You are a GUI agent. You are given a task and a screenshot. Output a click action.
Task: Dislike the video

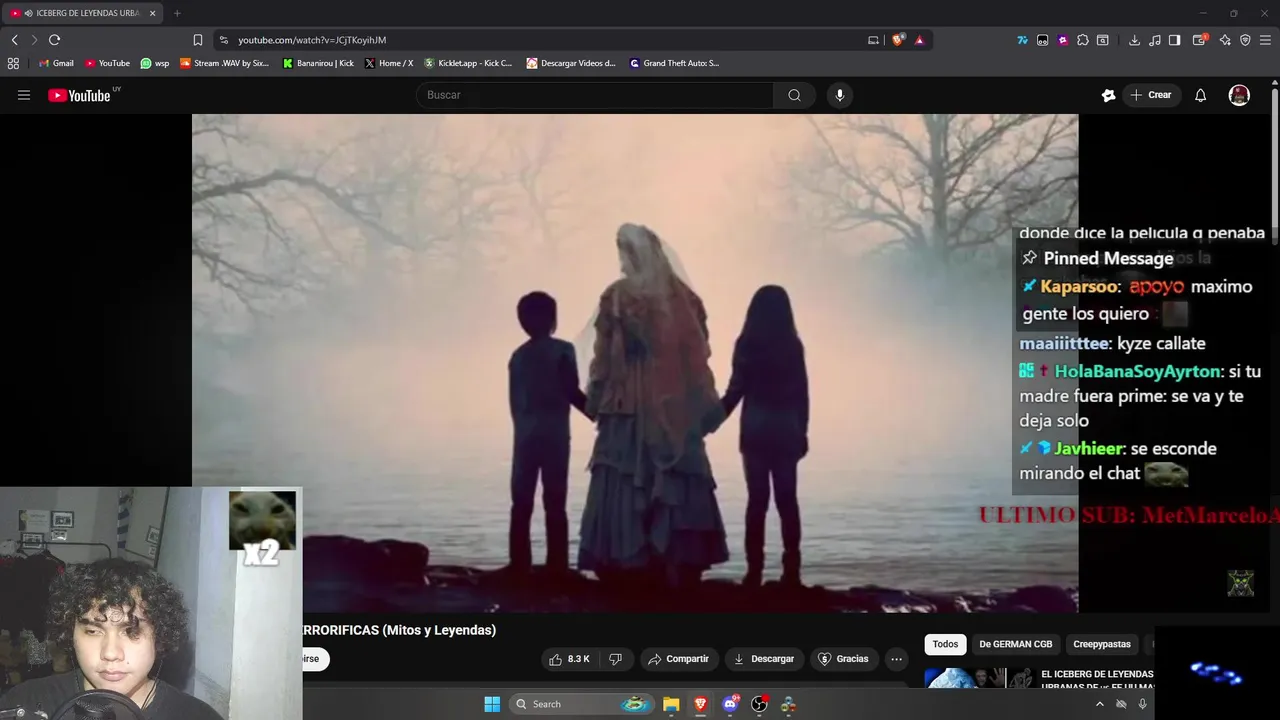pyautogui.click(x=616, y=659)
